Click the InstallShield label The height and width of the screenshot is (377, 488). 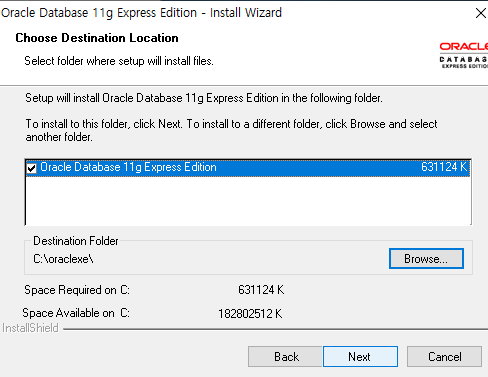click(x=30, y=328)
